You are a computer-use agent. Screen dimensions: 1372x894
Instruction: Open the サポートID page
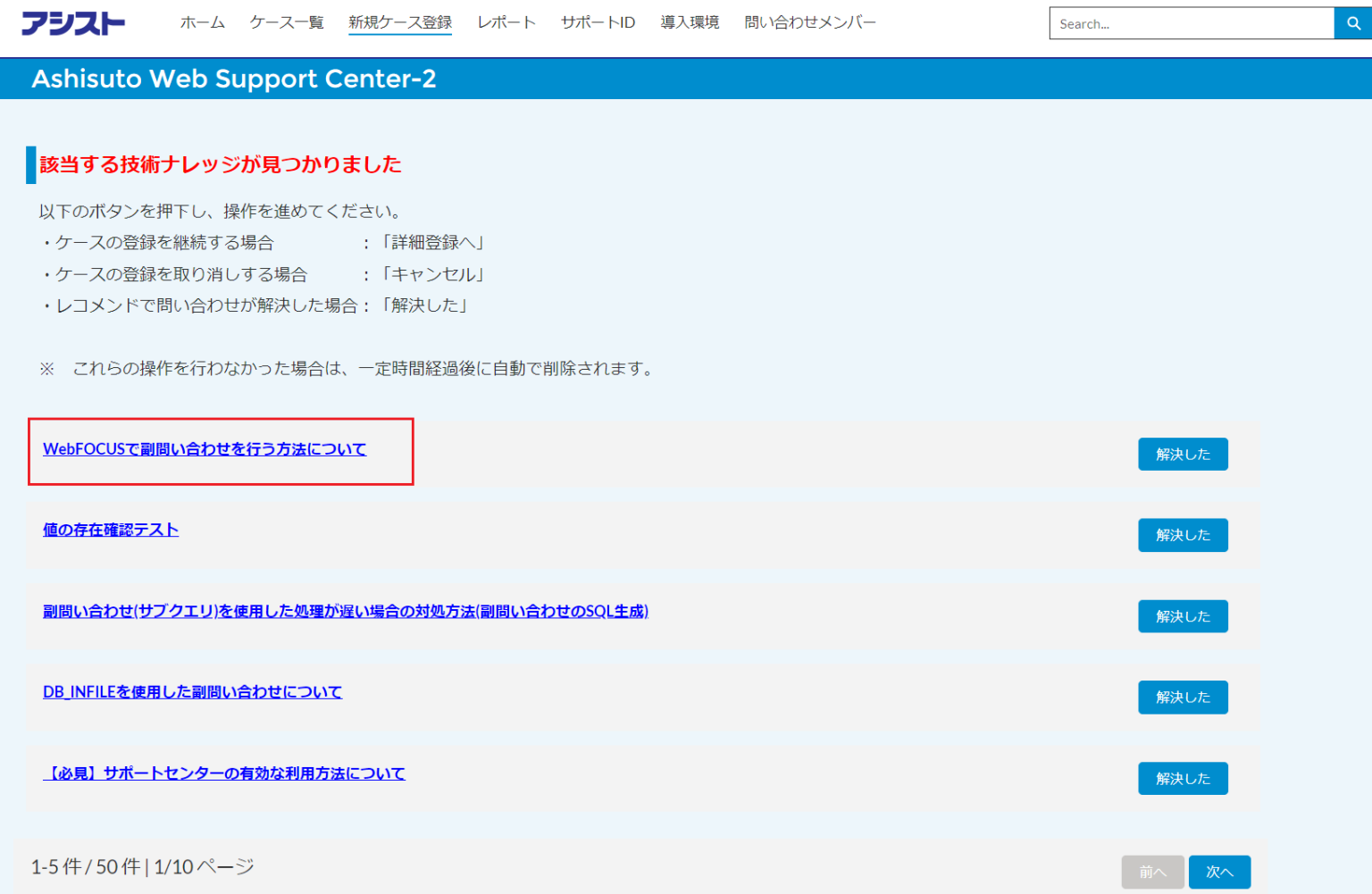598,22
